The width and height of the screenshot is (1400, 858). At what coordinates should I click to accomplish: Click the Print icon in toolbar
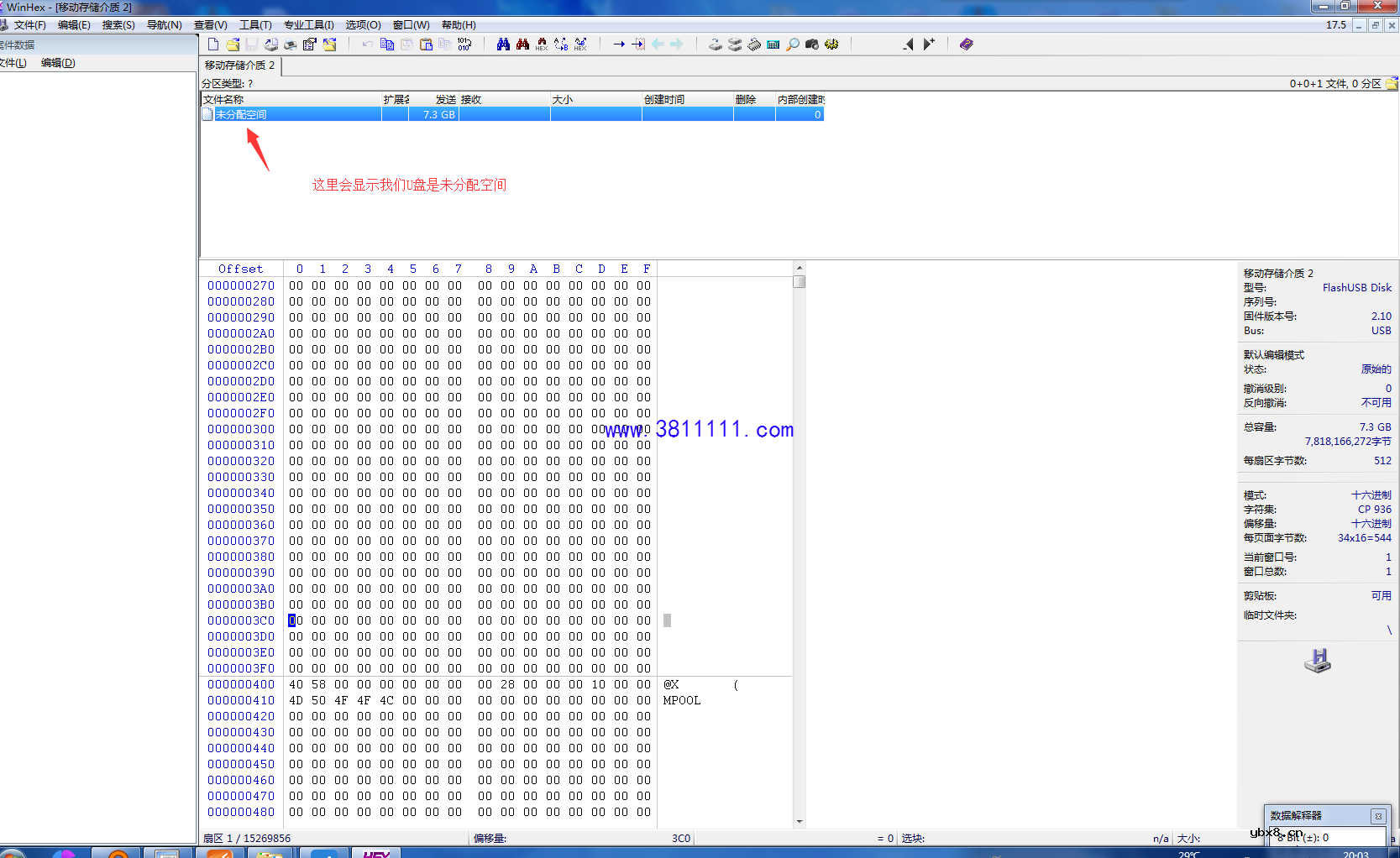point(291,44)
